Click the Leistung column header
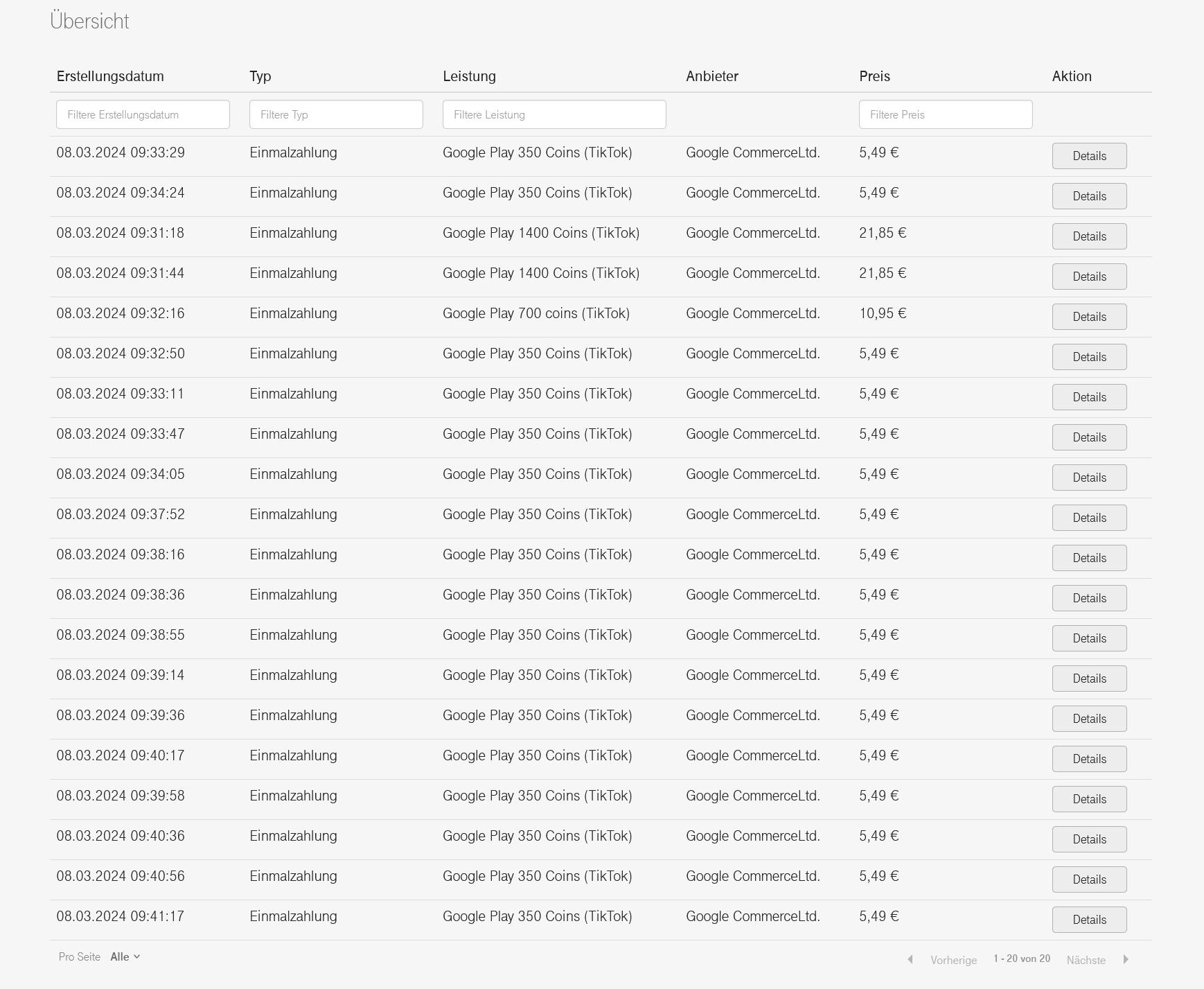The width and height of the screenshot is (1204, 989). coord(469,76)
